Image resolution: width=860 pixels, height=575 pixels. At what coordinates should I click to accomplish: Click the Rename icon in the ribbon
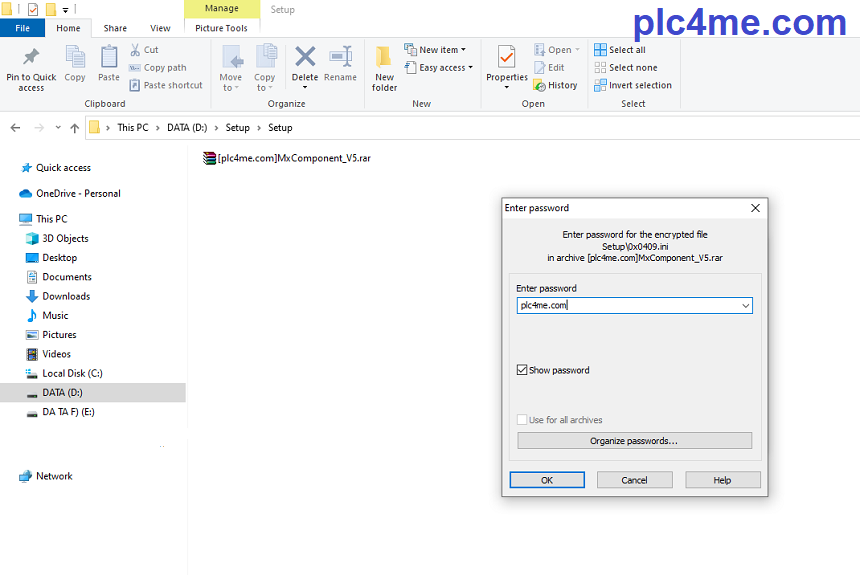pos(340,58)
